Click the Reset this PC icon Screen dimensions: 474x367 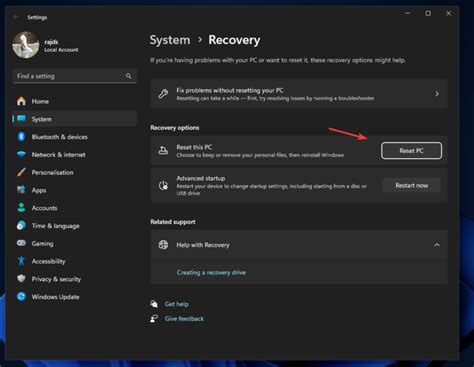(163, 150)
